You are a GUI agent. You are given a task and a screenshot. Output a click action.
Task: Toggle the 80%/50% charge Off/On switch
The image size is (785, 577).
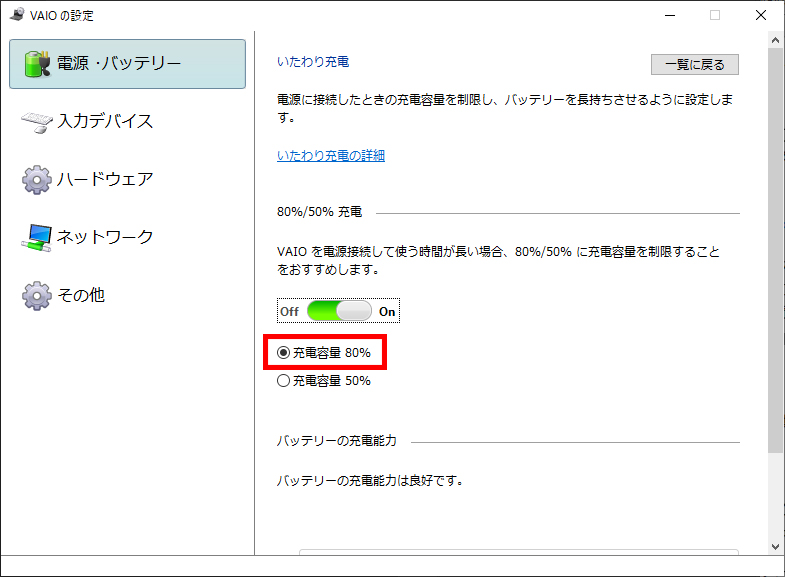pyautogui.click(x=339, y=311)
